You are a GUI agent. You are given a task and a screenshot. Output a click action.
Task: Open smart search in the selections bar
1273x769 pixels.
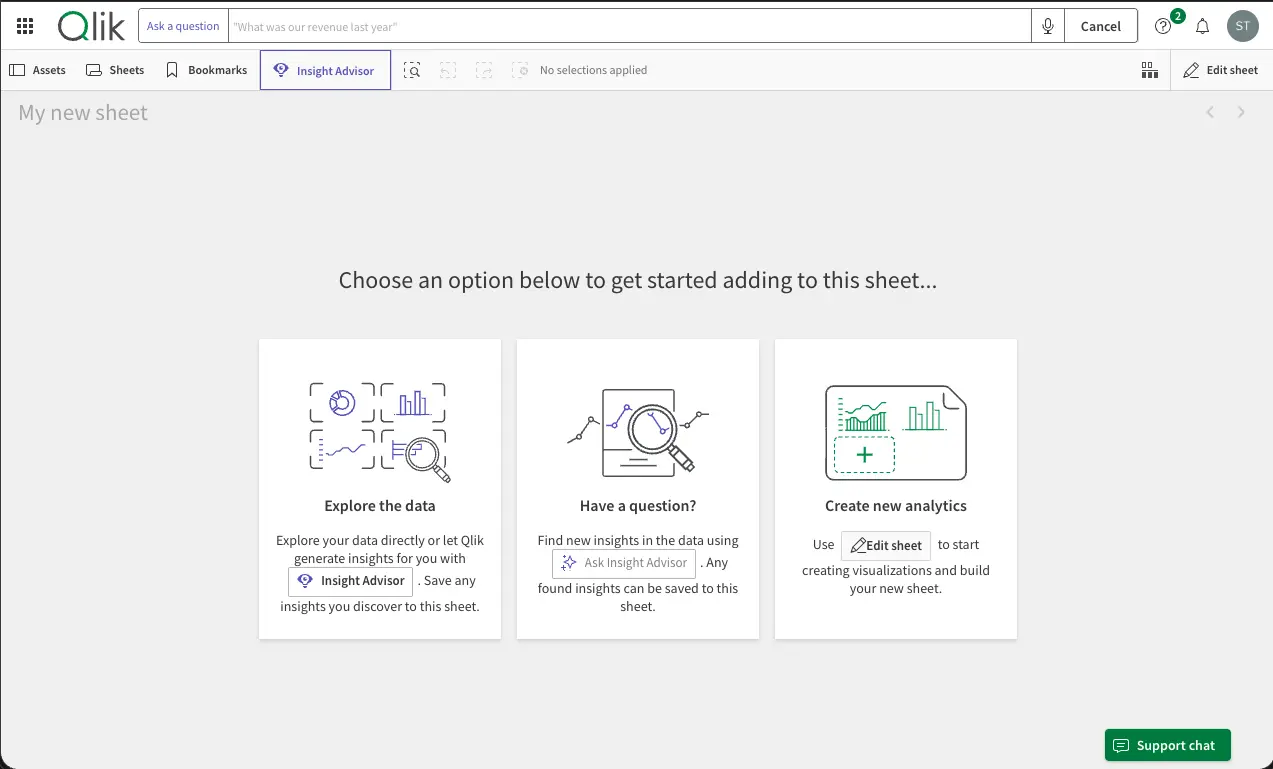pos(412,70)
